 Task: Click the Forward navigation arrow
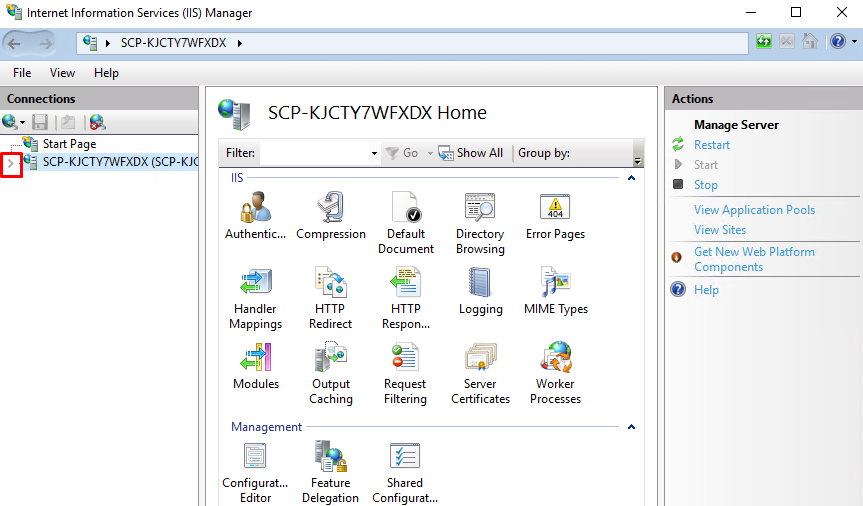coord(46,43)
